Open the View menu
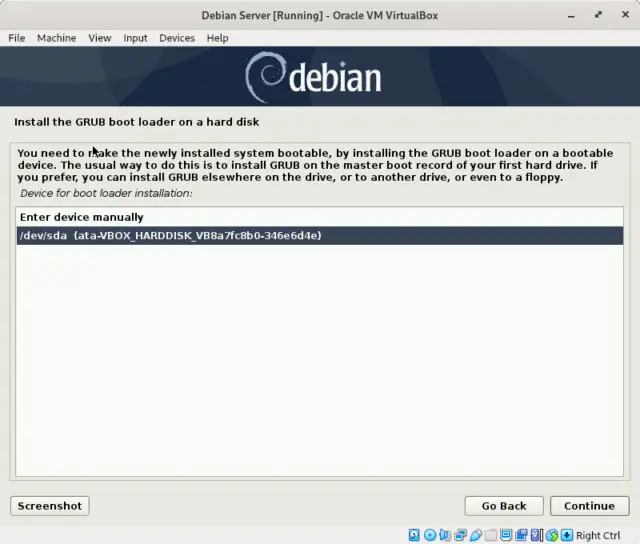This screenshot has height=544, width=640. point(100,38)
